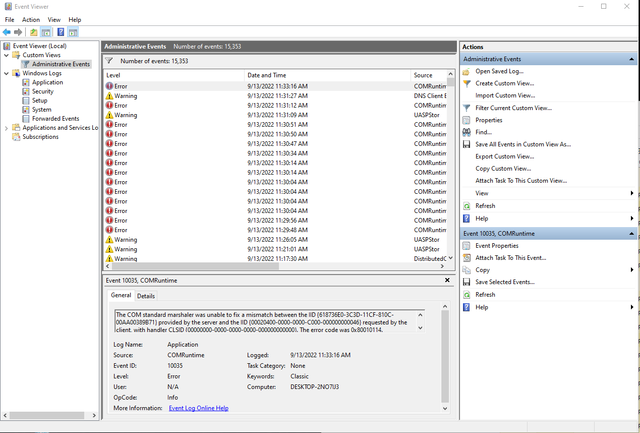Select Subscriptions in the tree
The width and height of the screenshot is (640, 433).
click(40, 137)
